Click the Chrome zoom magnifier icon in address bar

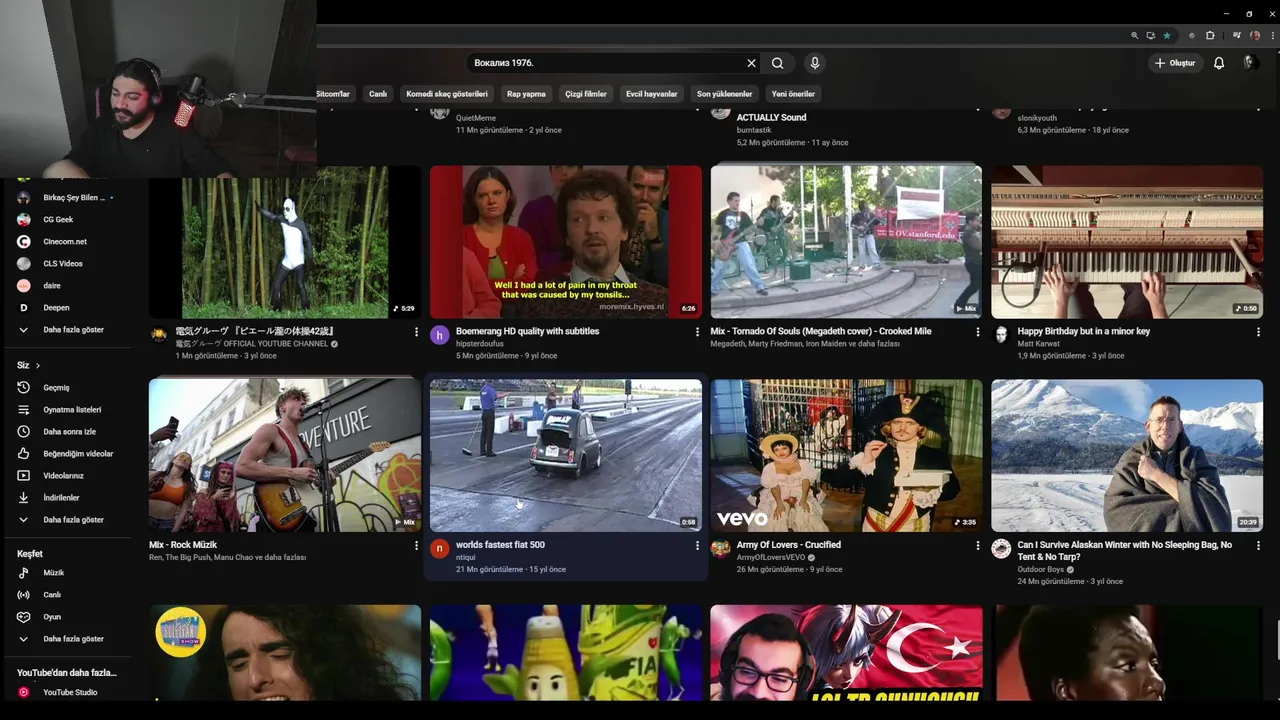1134,35
